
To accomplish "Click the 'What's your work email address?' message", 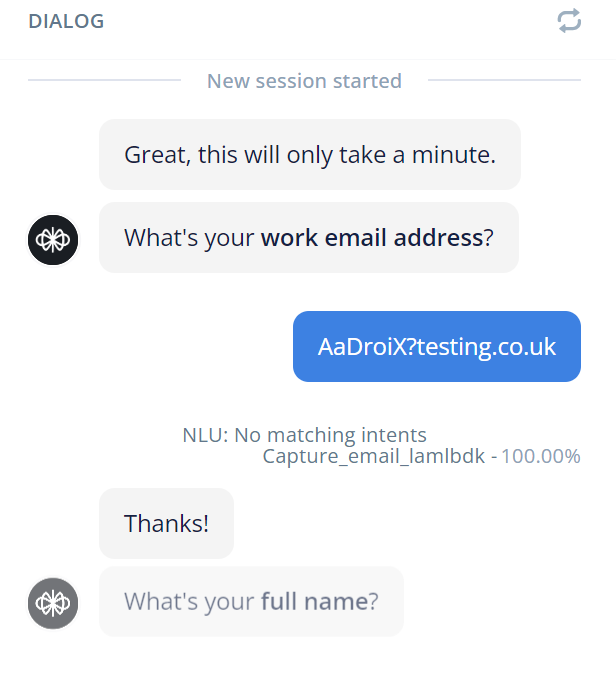I will coord(309,237).
